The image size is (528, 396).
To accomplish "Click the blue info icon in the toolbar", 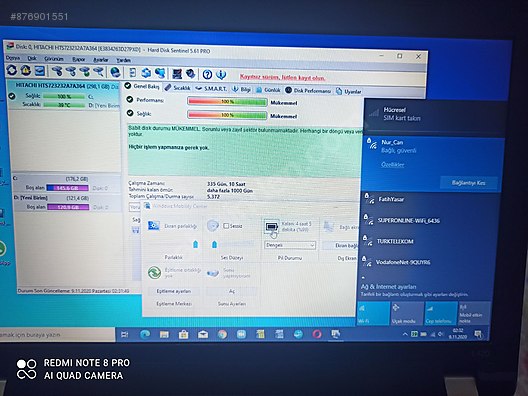I will (221, 74).
